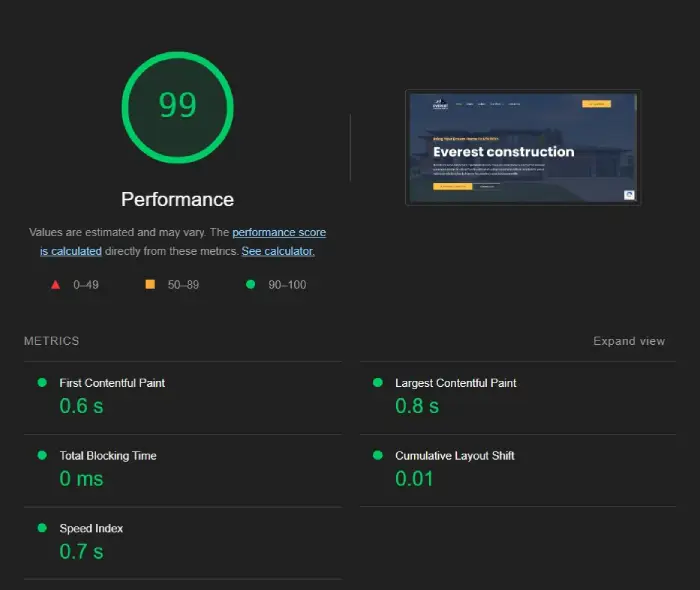Click green status dot beside Speed Index
This screenshot has width=700, height=590.
click(x=42, y=528)
